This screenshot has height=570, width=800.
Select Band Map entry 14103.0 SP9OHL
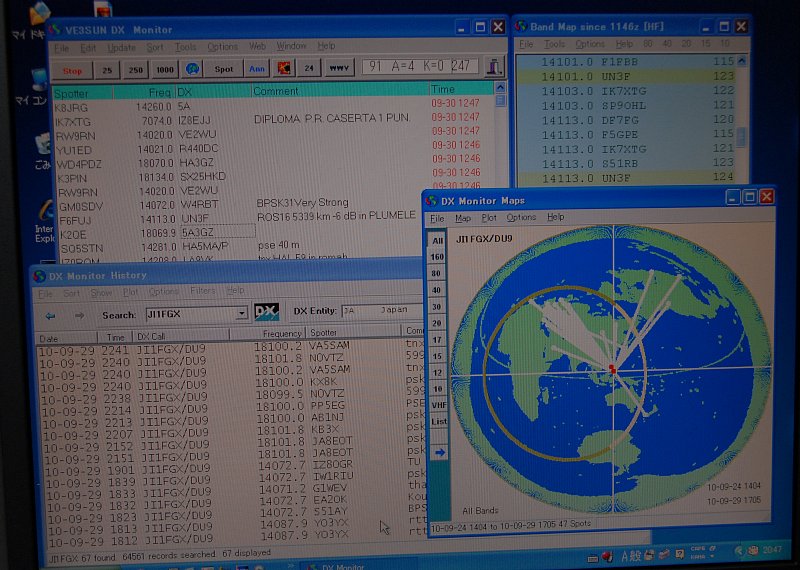pos(626,106)
